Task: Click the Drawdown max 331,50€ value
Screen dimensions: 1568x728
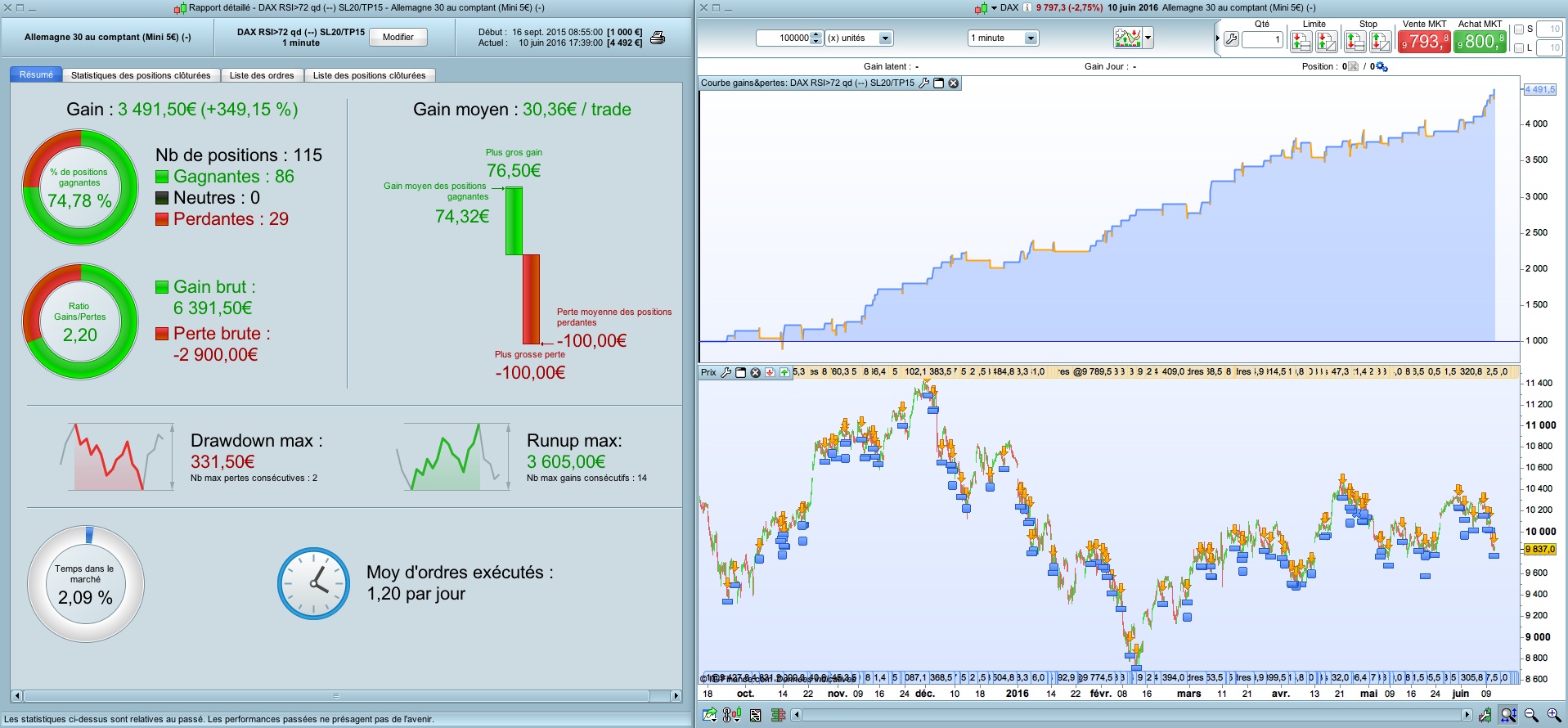Action: pos(222,462)
